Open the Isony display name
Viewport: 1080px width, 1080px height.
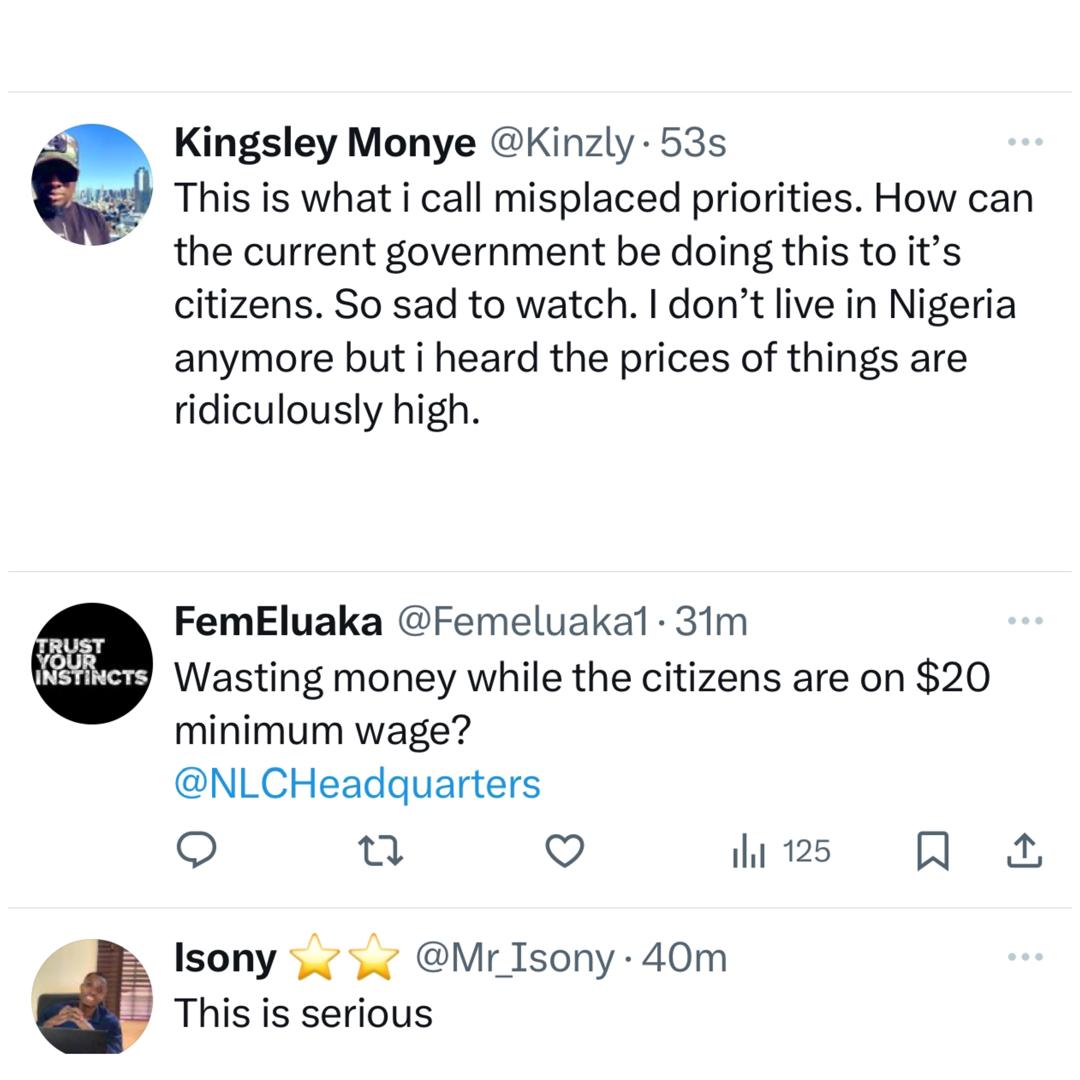click(225, 958)
